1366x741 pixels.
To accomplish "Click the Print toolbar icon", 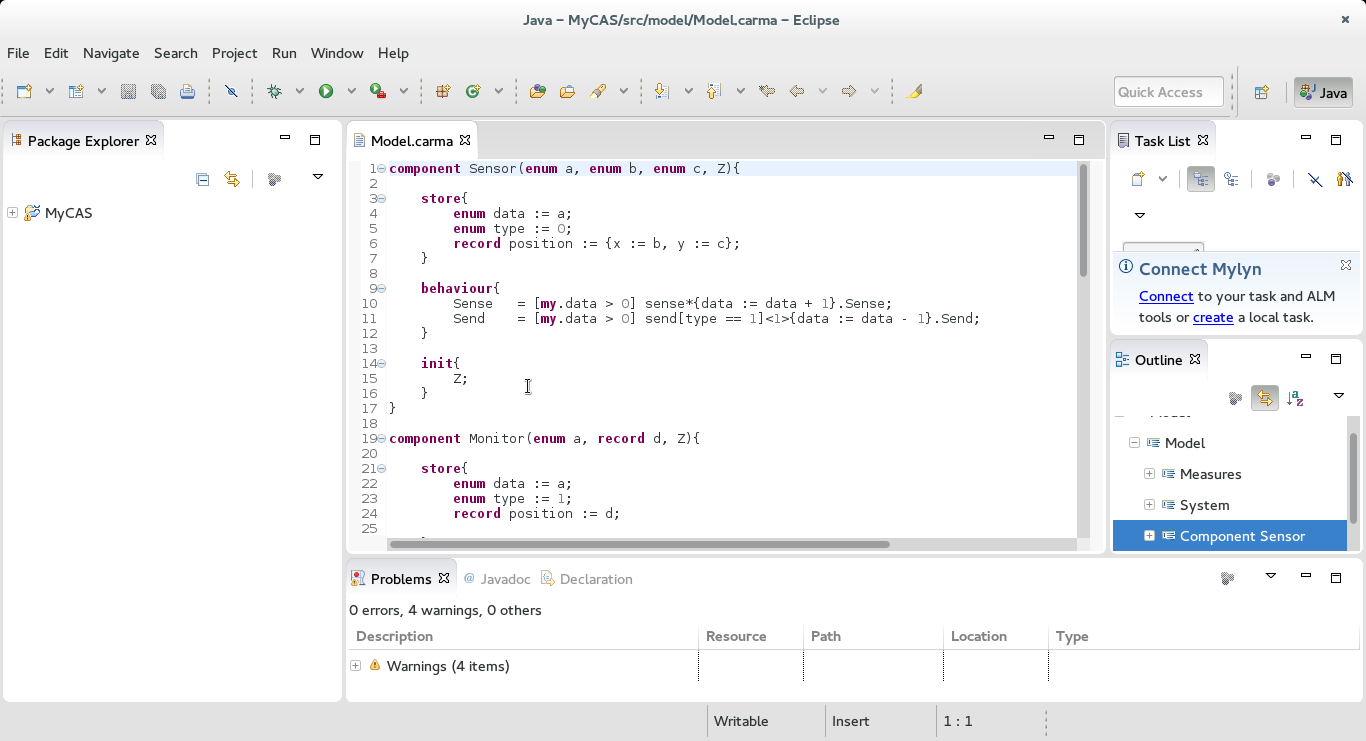I will coord(187,91).
